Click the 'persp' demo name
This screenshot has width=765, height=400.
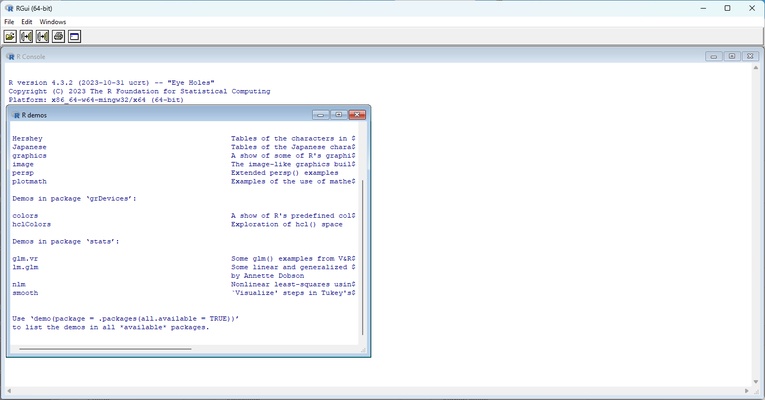point(23,173)
